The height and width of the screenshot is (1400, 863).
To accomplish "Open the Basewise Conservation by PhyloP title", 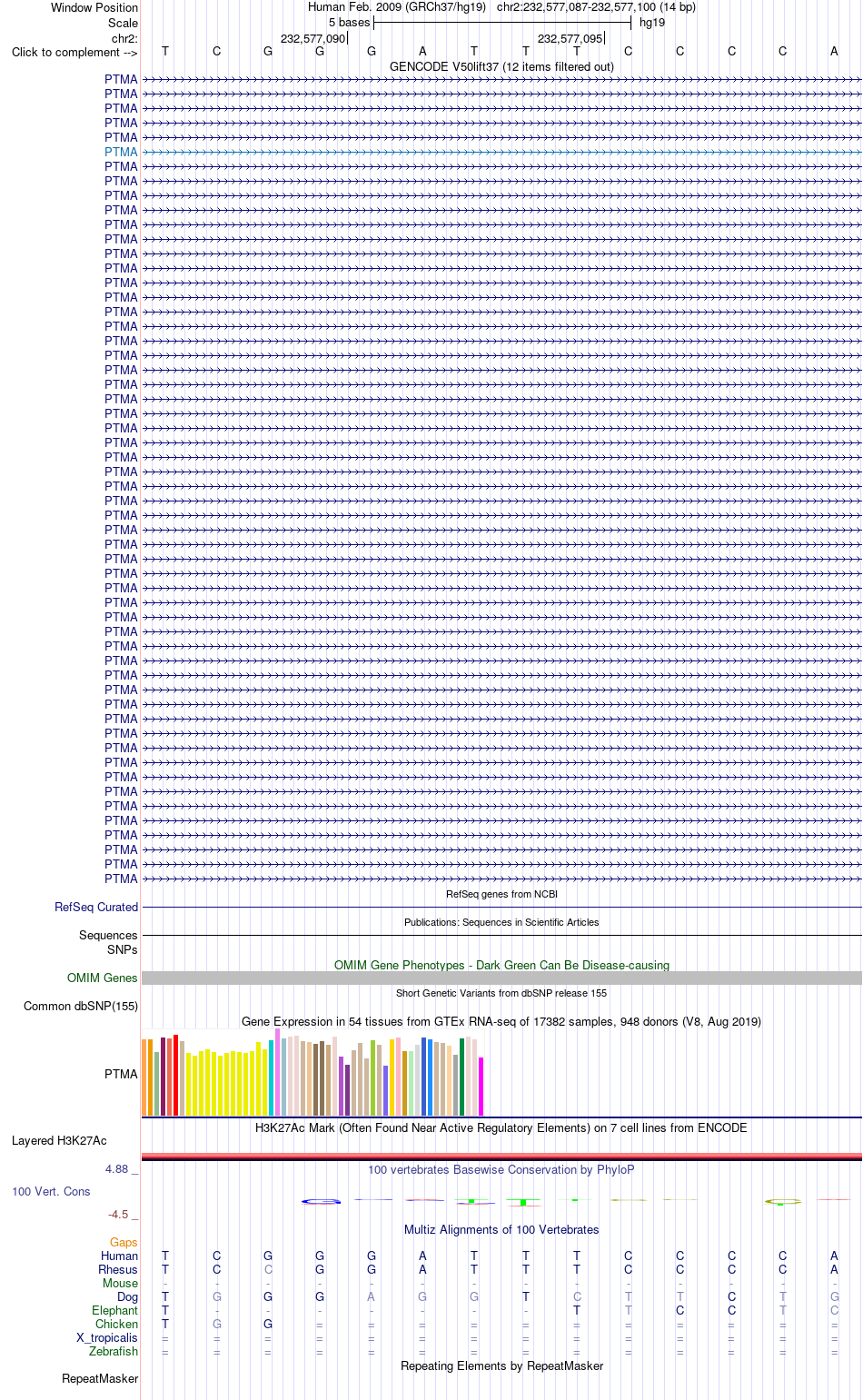I will click(501, 1169).
